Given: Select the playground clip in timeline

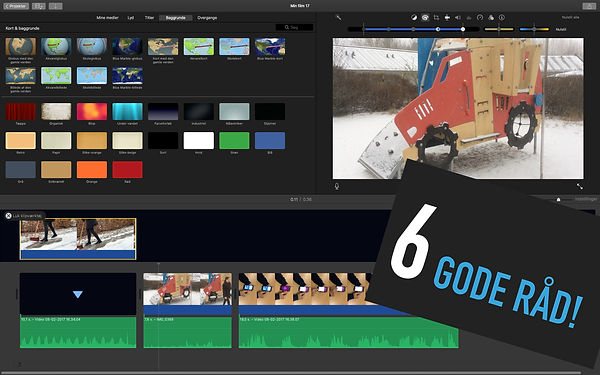Looking at the screenshot, I should coord(188,293).
